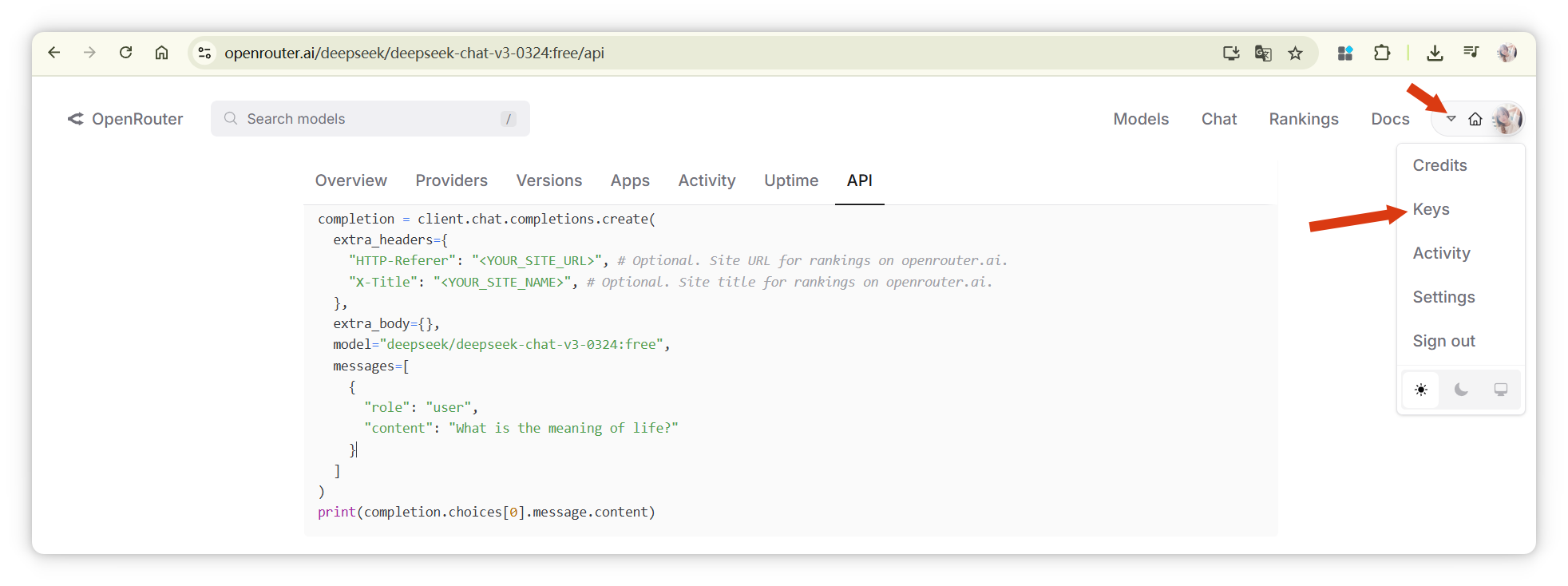Open the browser profile avatar
The image size is (1568, 586).
[1507, 53]
